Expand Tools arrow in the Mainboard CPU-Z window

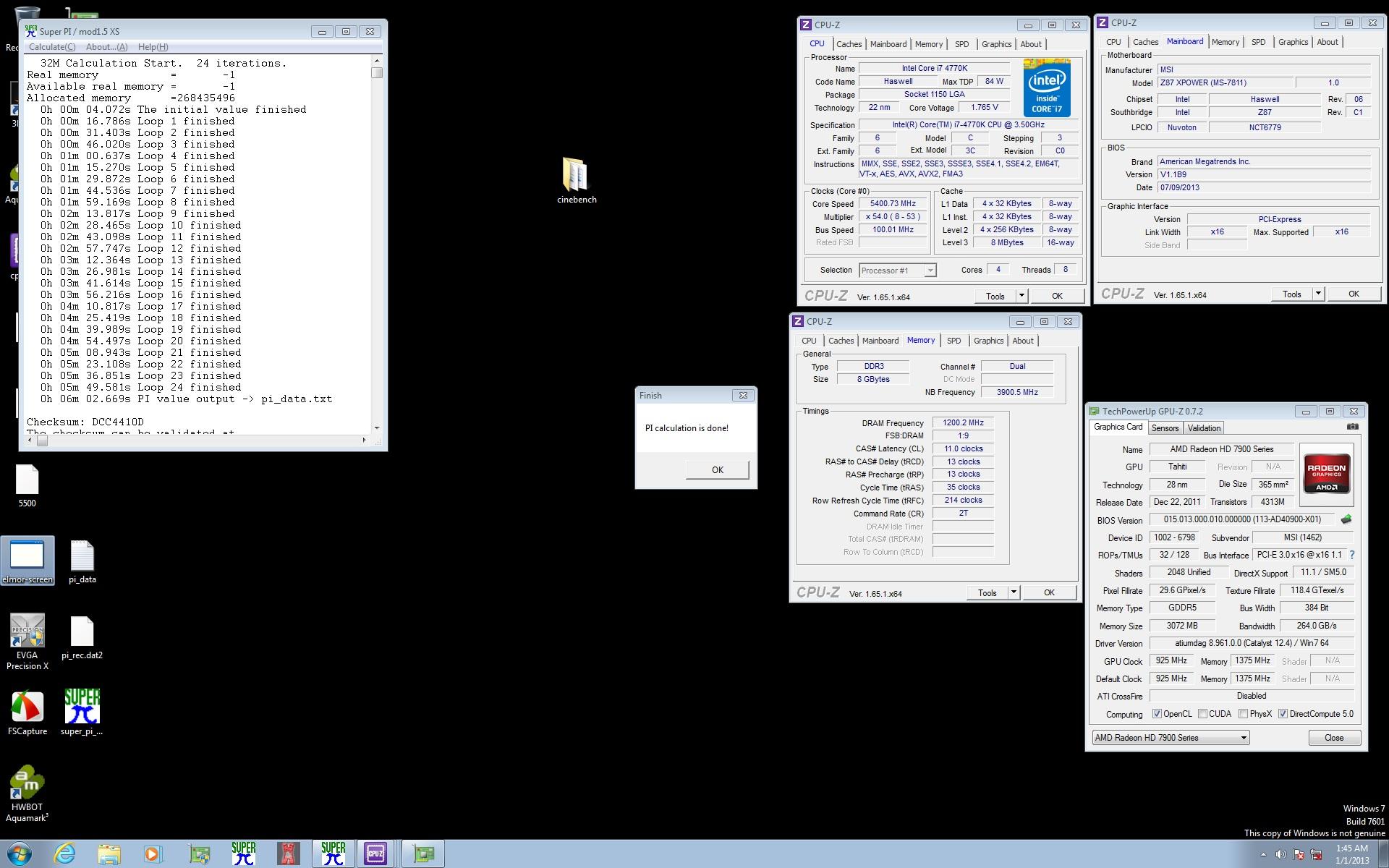pos(1318,294)
